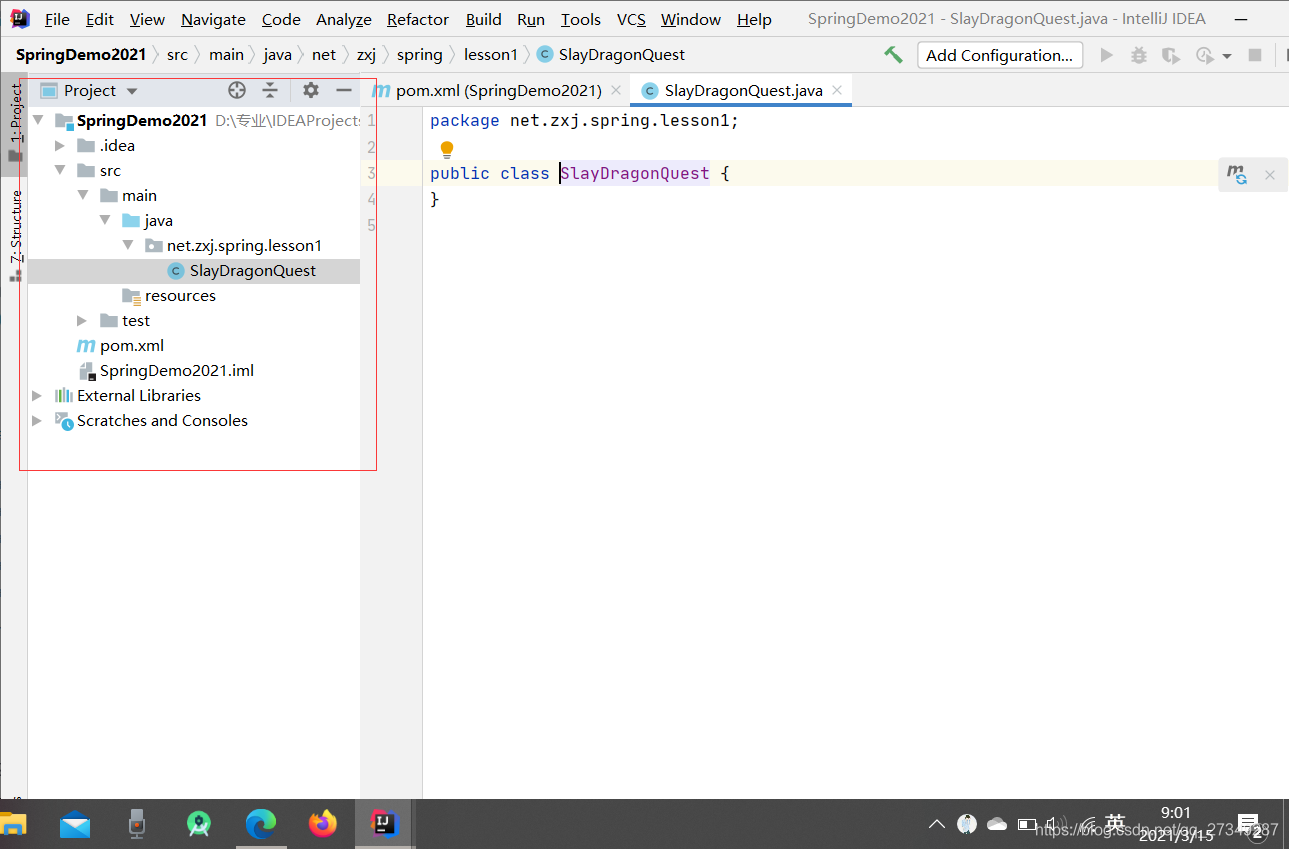This screenshot has width=1289, height=849.
Task: Collapse the main folder
Action: pyautogui.click(x=83, y=195)
